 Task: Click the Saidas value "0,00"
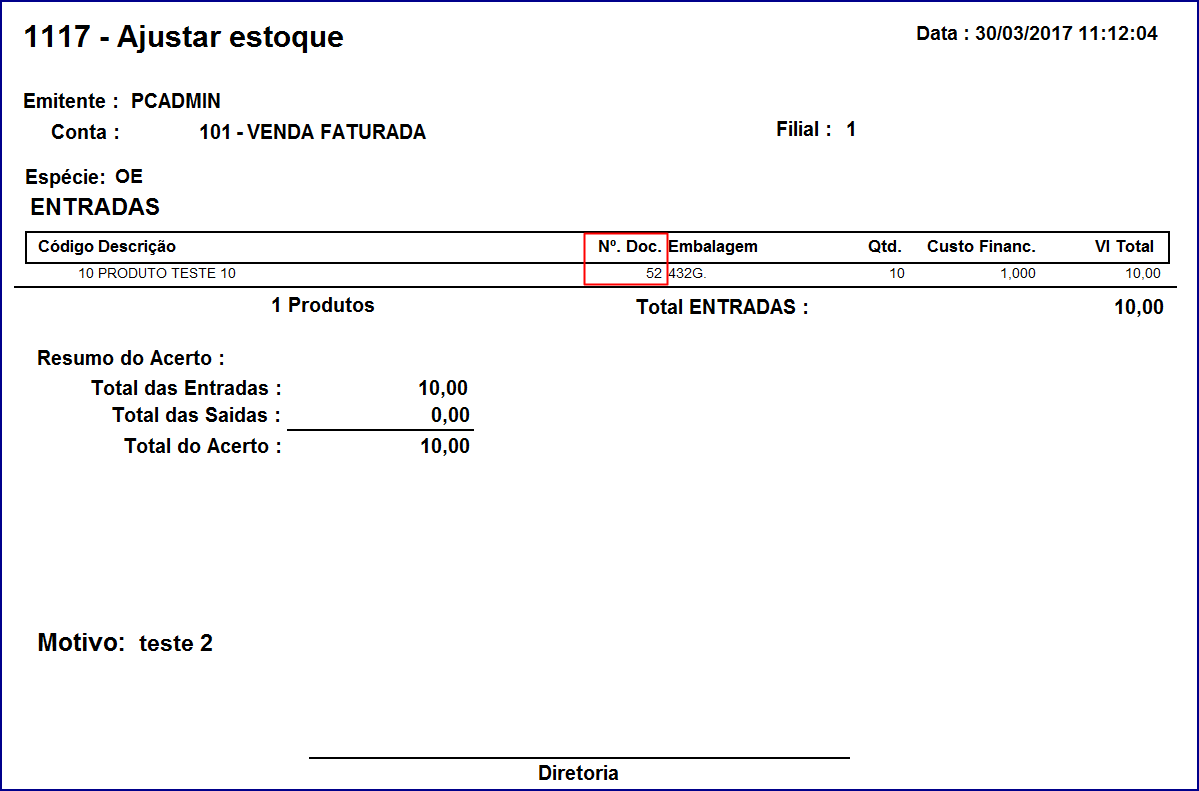(x=450, y=415)
